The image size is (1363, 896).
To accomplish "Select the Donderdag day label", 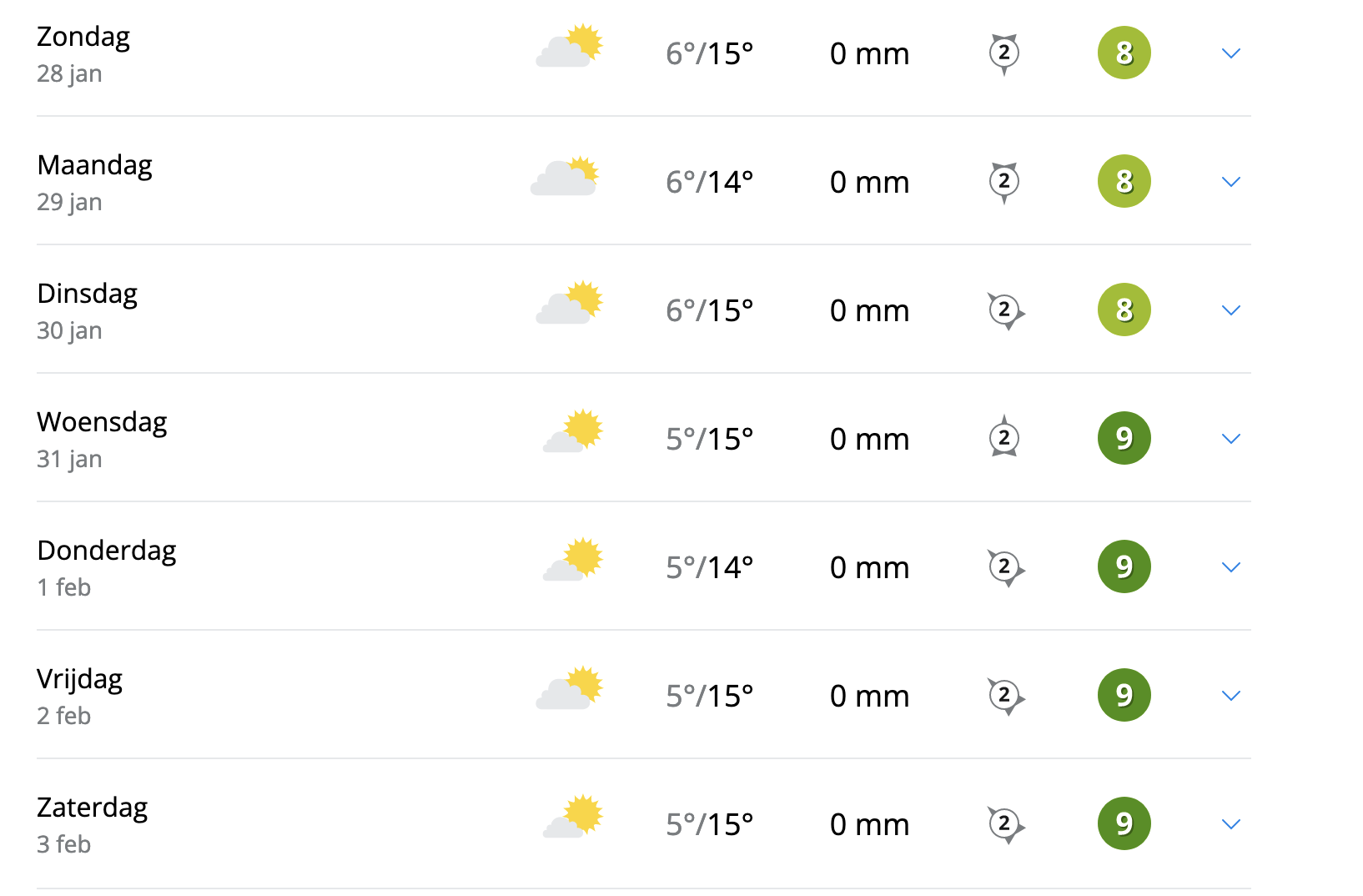I will coord(107,551).
